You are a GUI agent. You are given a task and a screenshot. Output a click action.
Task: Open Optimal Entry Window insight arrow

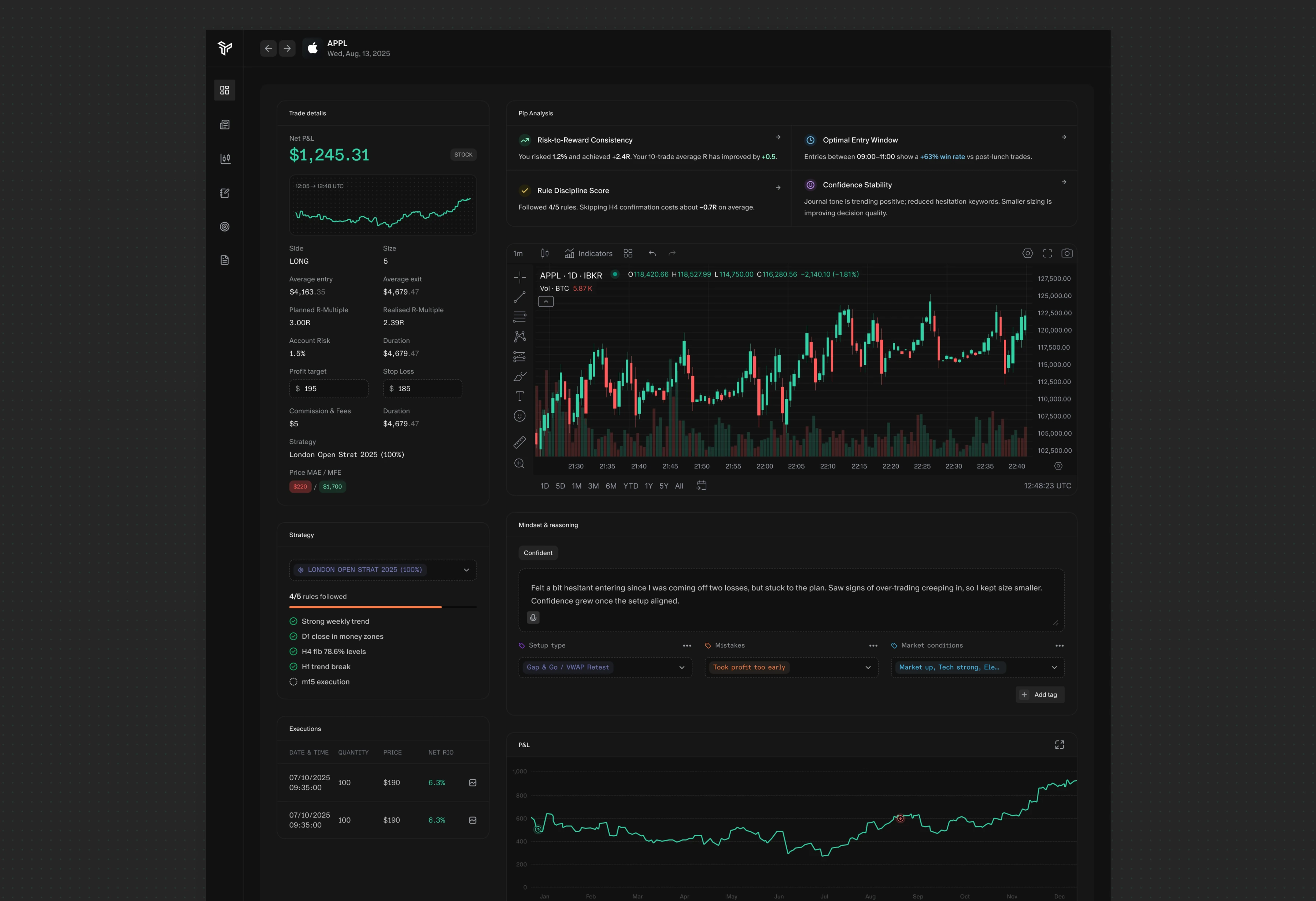(1064, 137)
